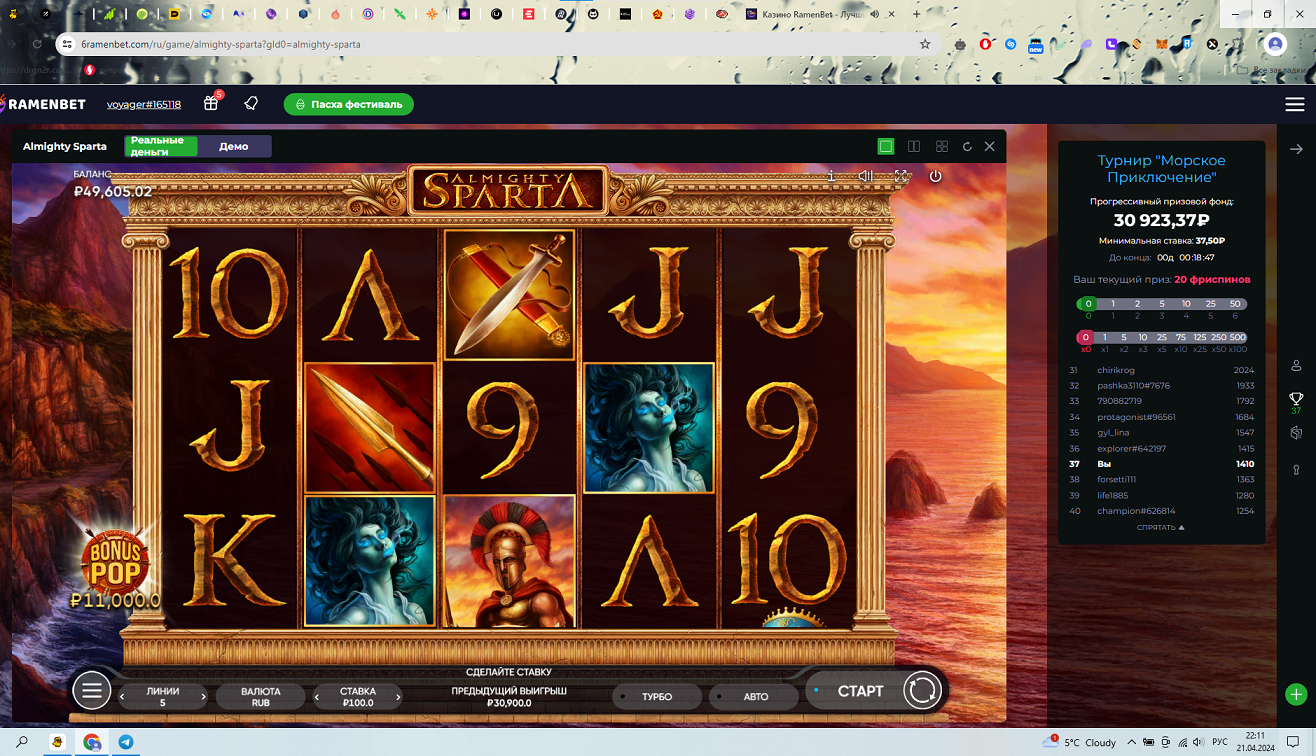
Task: Click the game info 'i' icon
Action: 831,176
